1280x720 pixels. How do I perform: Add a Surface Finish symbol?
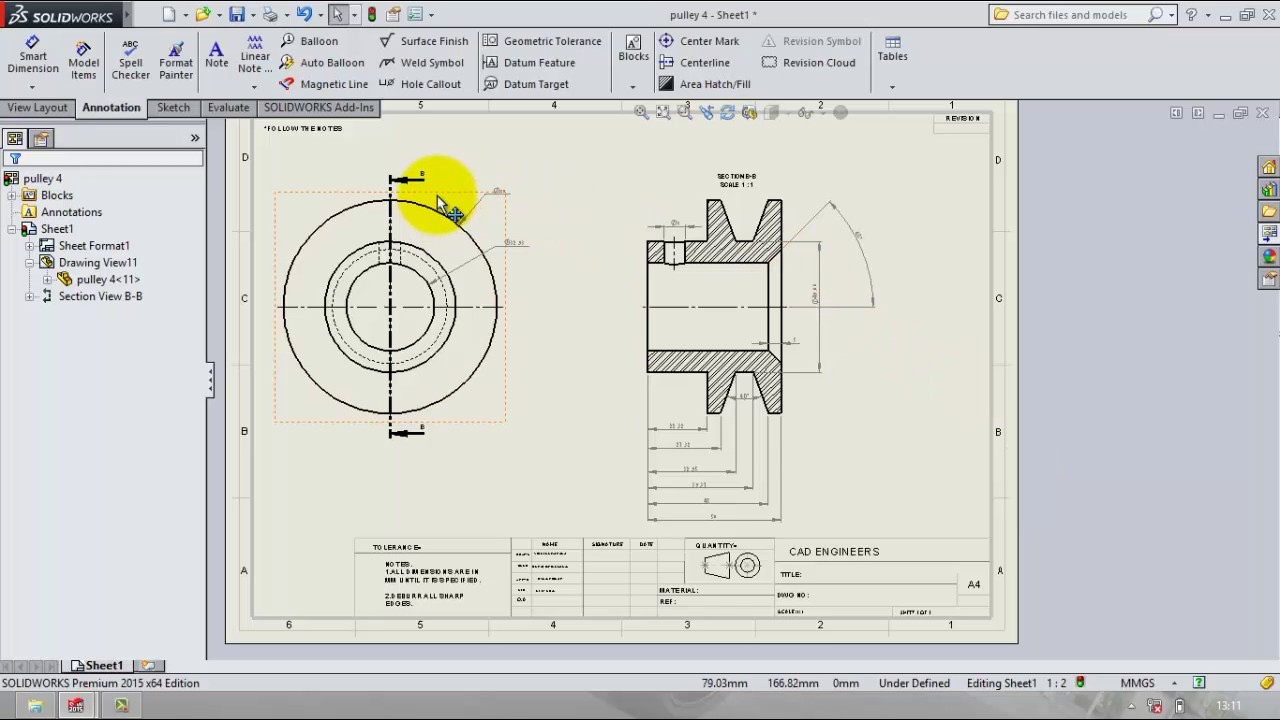[424, 41]
